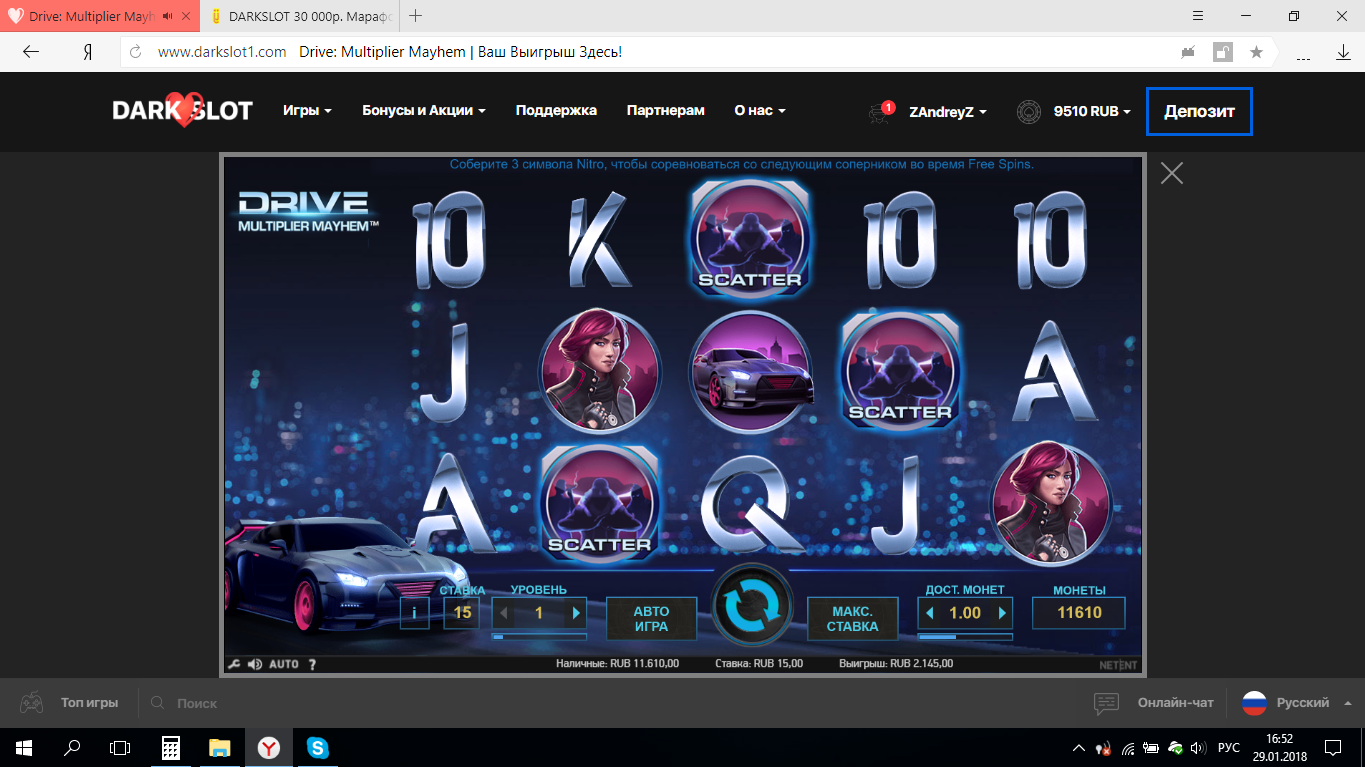Open Windows taskbar search
The width and height of the screenshot is (1365, 767).
coord(72,747)
